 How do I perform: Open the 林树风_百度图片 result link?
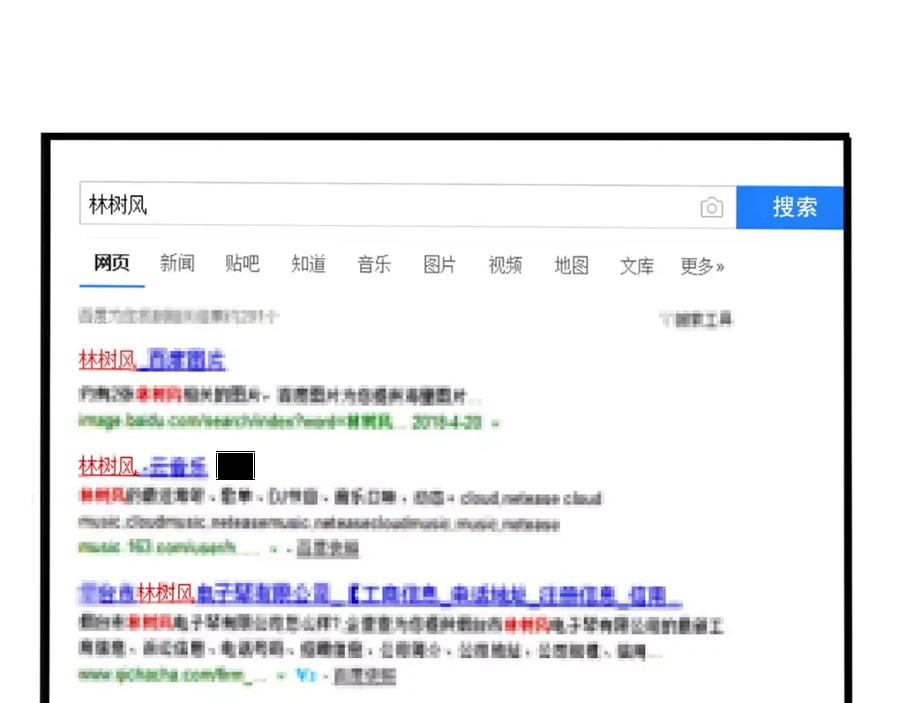pyautogui.click(x=152, y=360)
